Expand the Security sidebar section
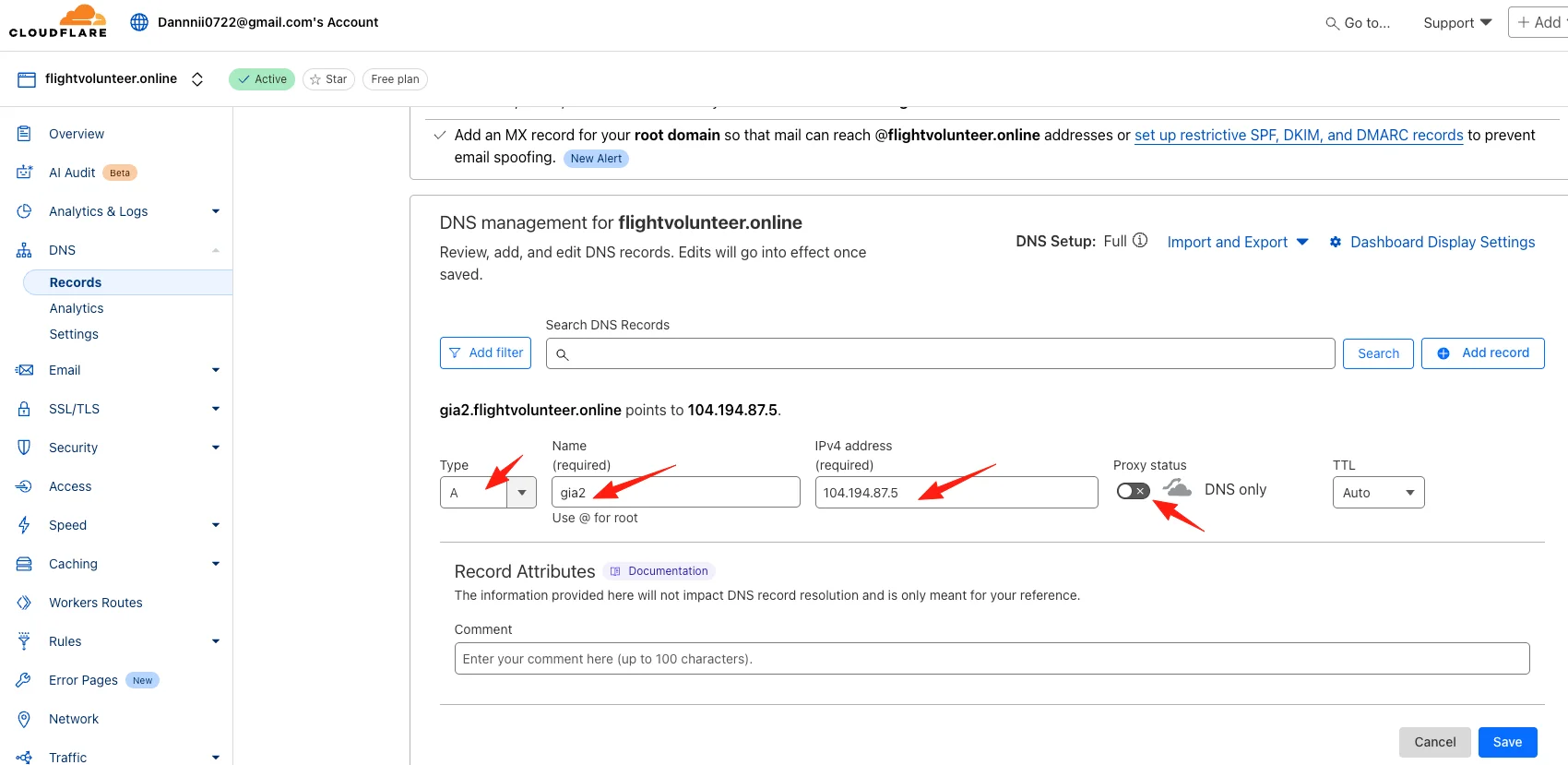 click(216, 448)
